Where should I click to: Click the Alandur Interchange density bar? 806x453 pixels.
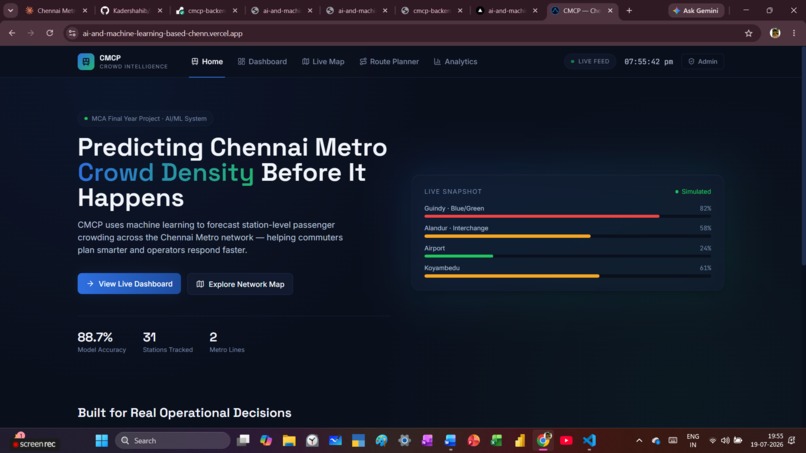pos(567,236)
